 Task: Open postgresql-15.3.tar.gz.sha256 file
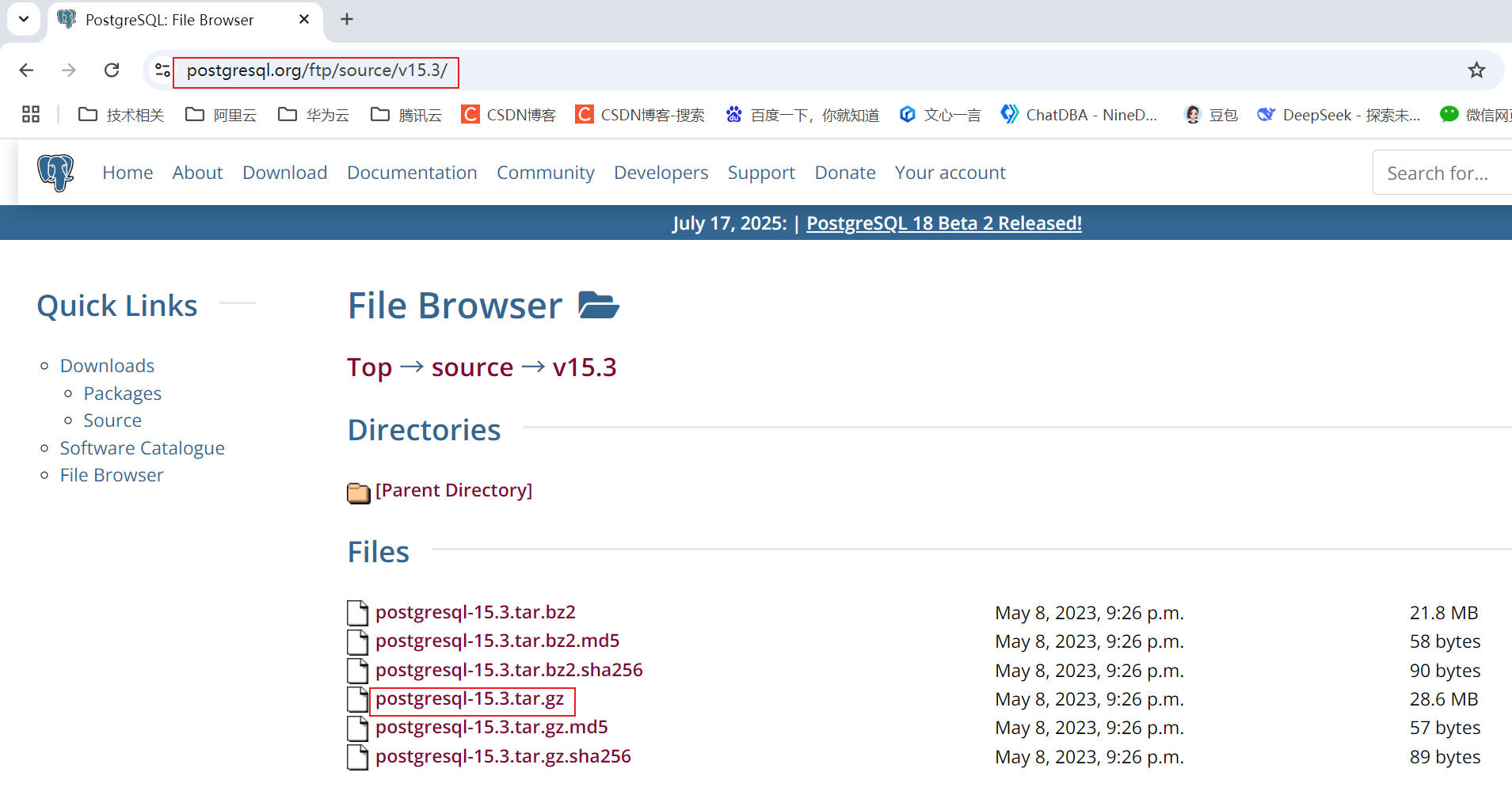503,756
